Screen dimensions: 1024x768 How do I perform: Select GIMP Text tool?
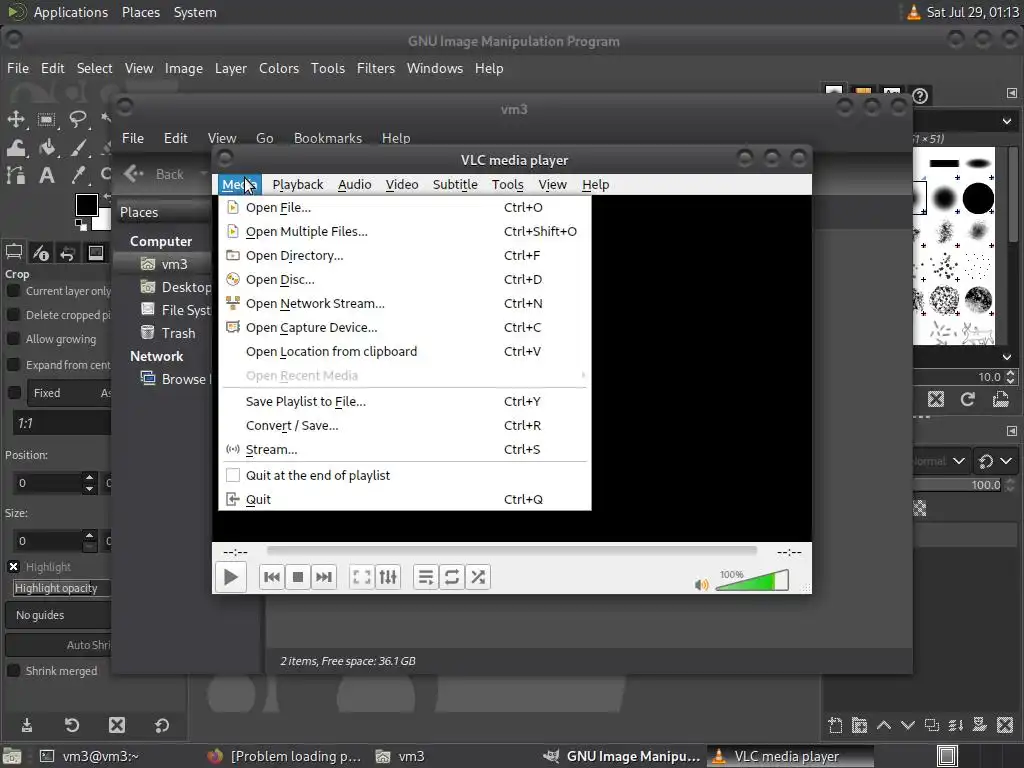coord(46,176)
